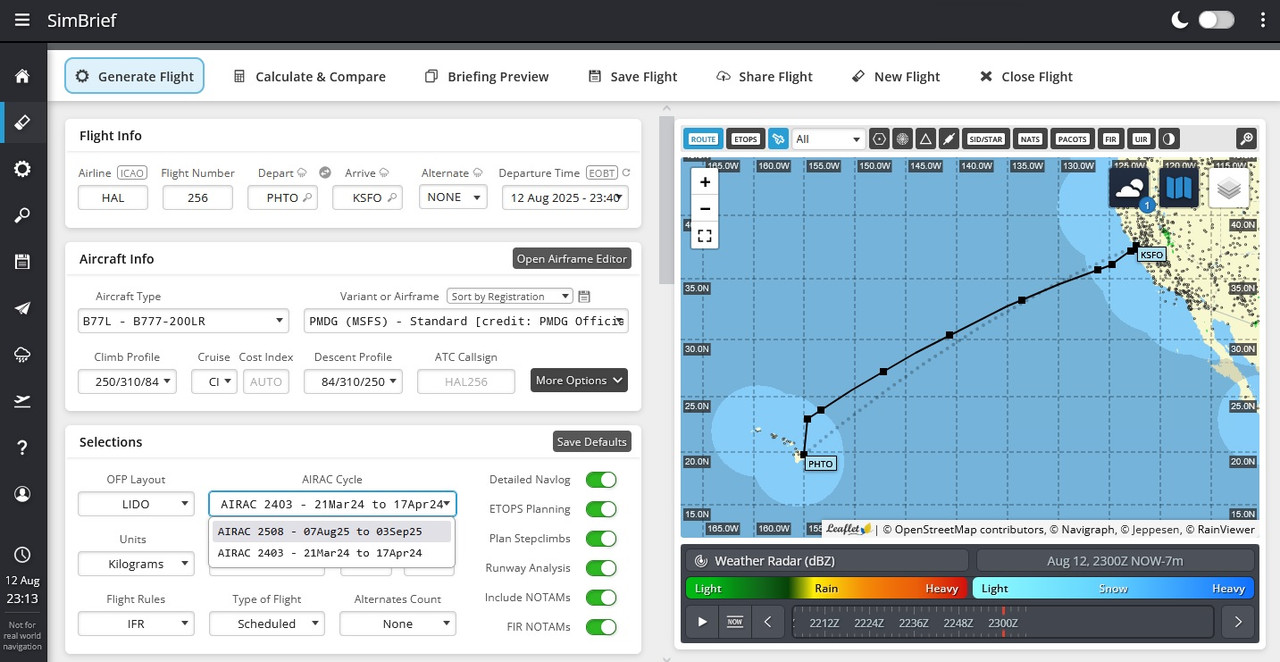Show SID/STAR overlay on map

point(987,139)
